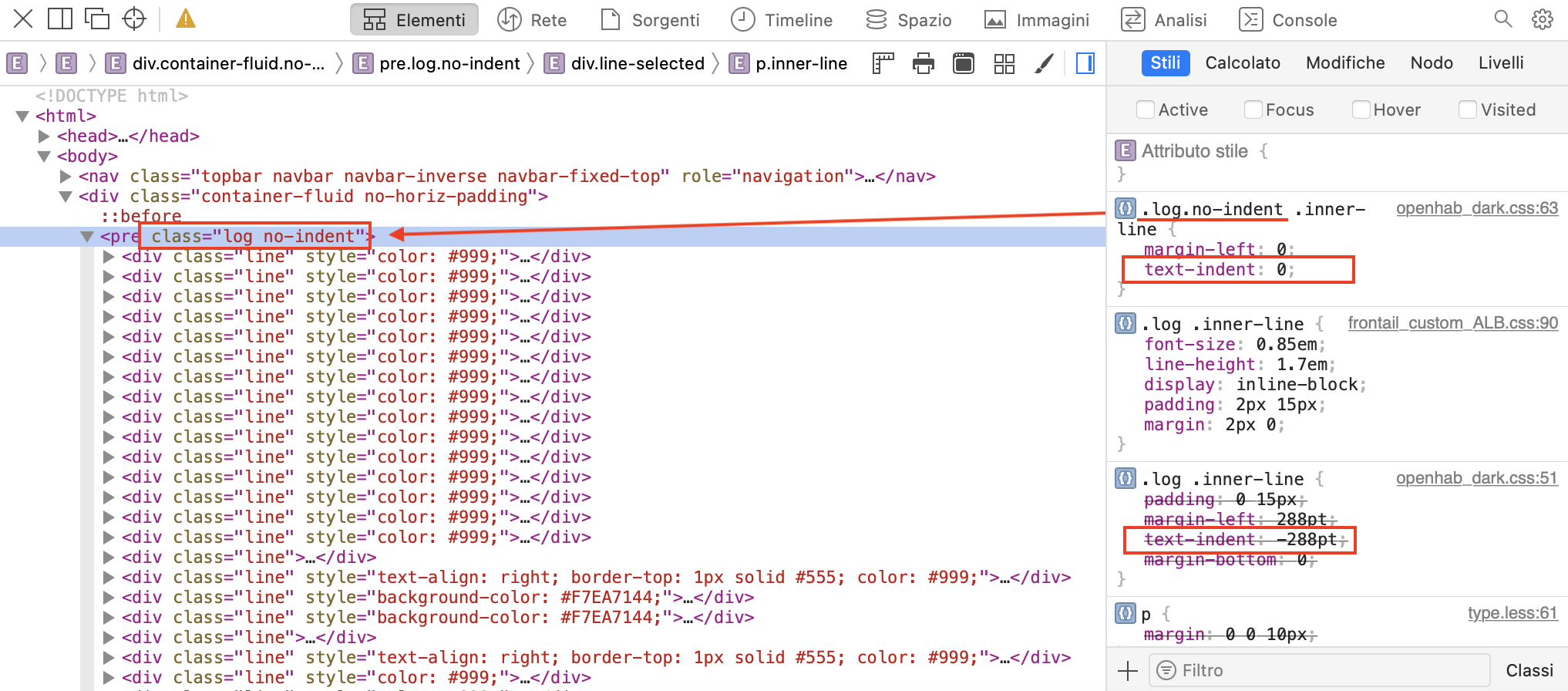Toggle paint flashing with the brush icon

(1044, 63)
